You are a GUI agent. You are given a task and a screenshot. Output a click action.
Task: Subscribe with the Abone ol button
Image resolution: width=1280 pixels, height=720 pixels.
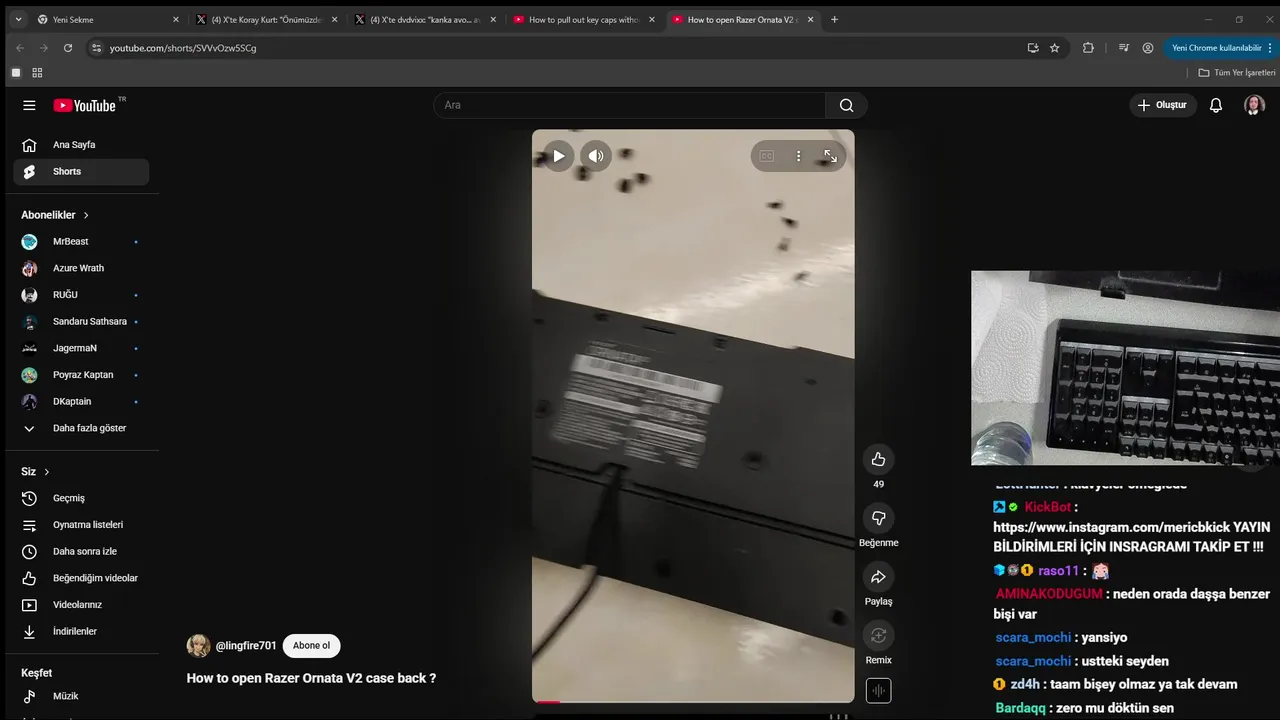click(311, 646)
